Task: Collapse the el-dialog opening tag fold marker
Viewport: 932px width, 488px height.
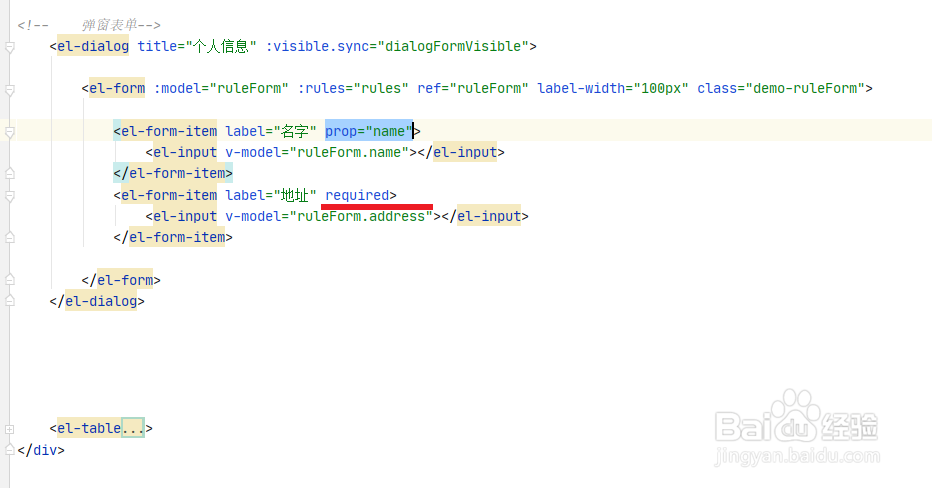Action: tap(10, 47)
